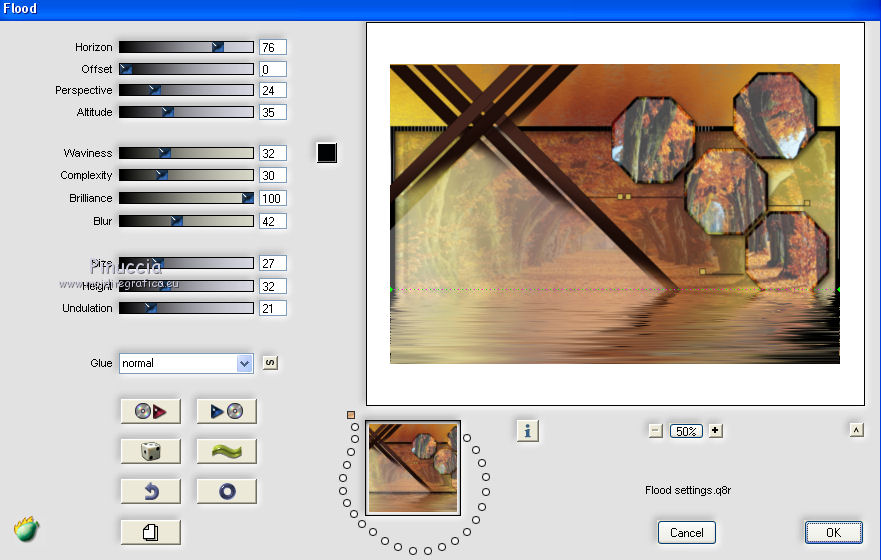Click the orange square memory dot marker
Screen dimensions: 881x560
point(351,415)
